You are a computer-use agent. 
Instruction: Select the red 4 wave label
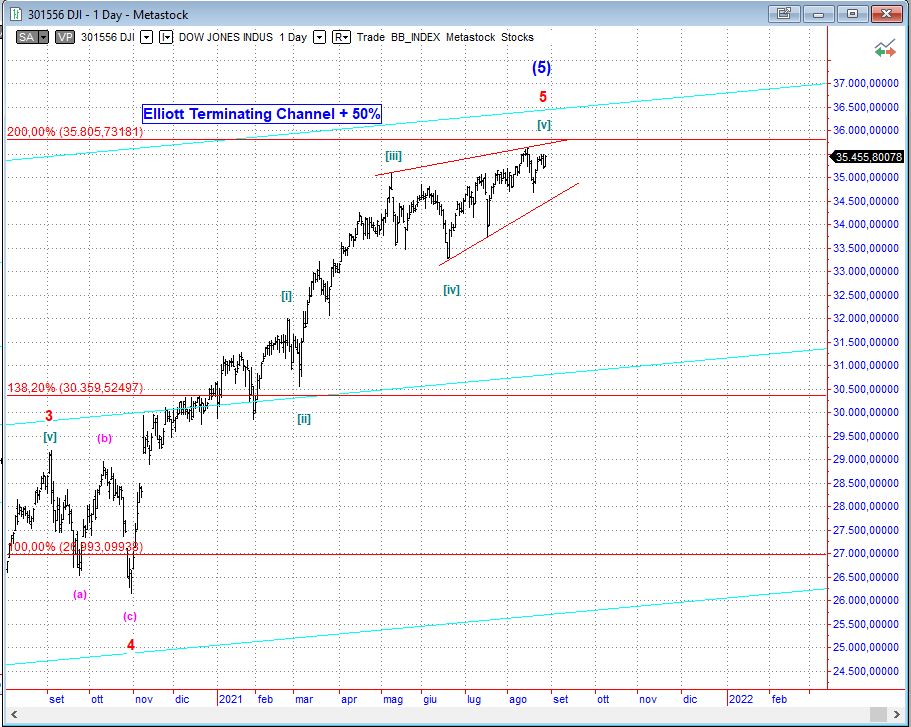131,644
